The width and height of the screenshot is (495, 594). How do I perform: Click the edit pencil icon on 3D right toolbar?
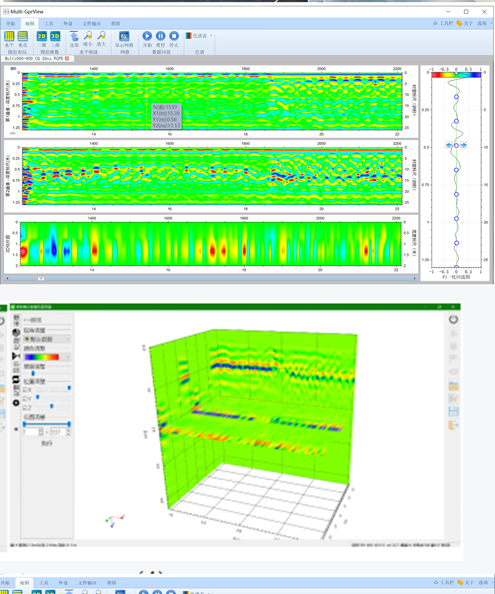point(453,399)
